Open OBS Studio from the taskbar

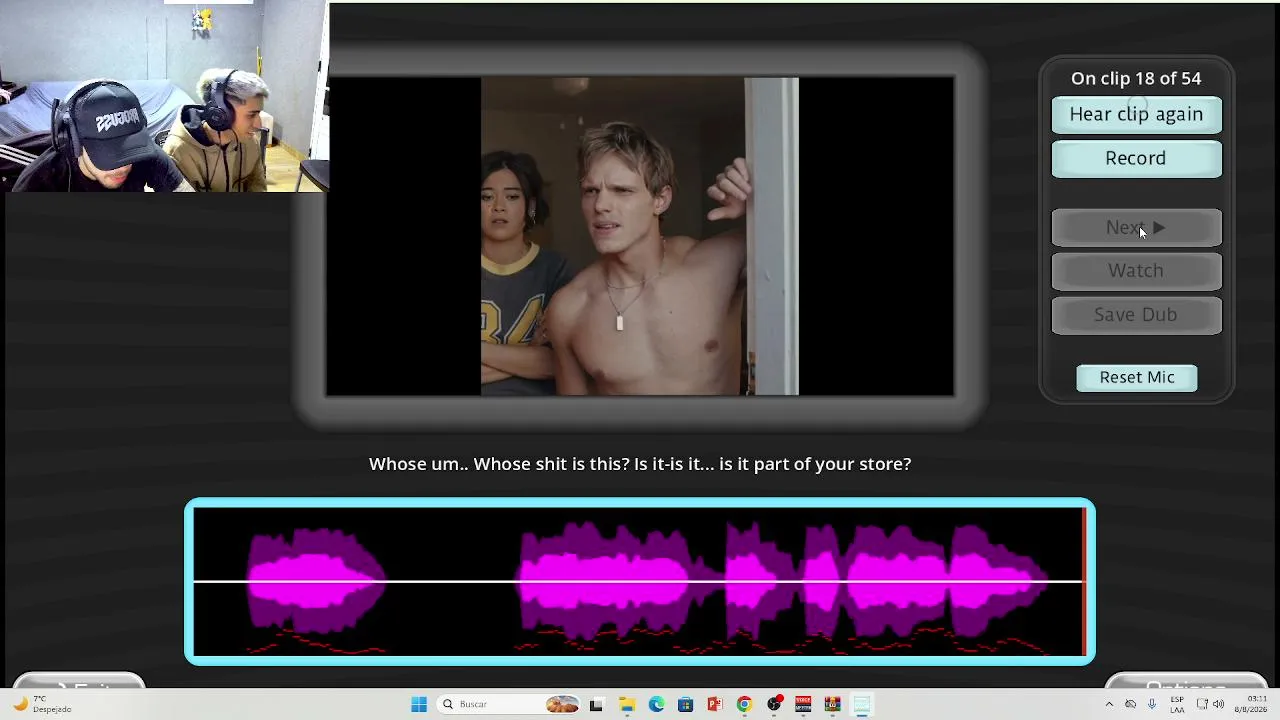coord(774,705)
